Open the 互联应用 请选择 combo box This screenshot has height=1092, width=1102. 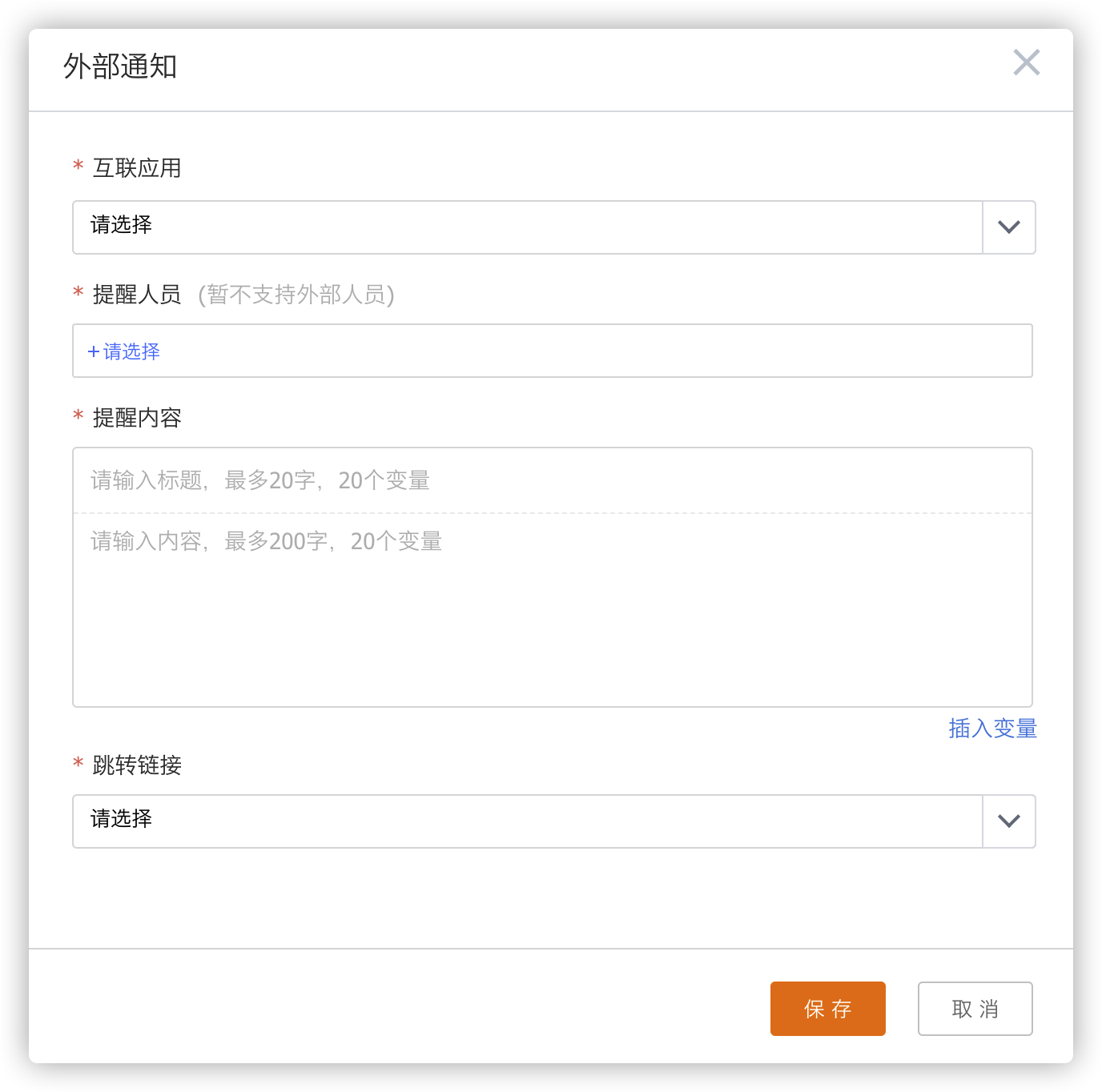tap(527, 227)
